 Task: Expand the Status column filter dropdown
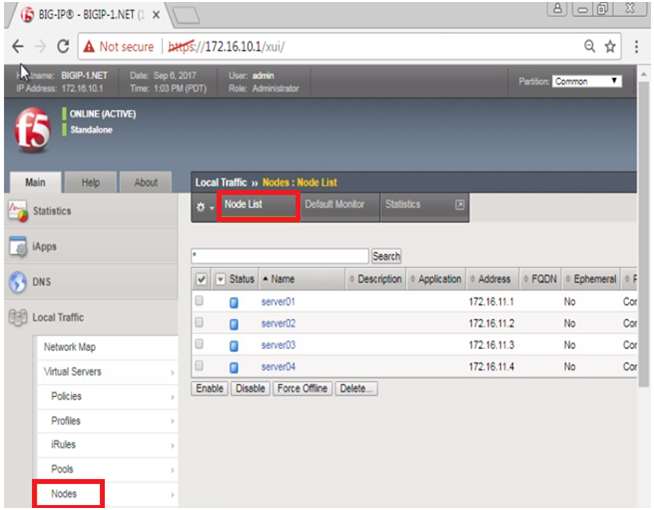click(221, 280)
